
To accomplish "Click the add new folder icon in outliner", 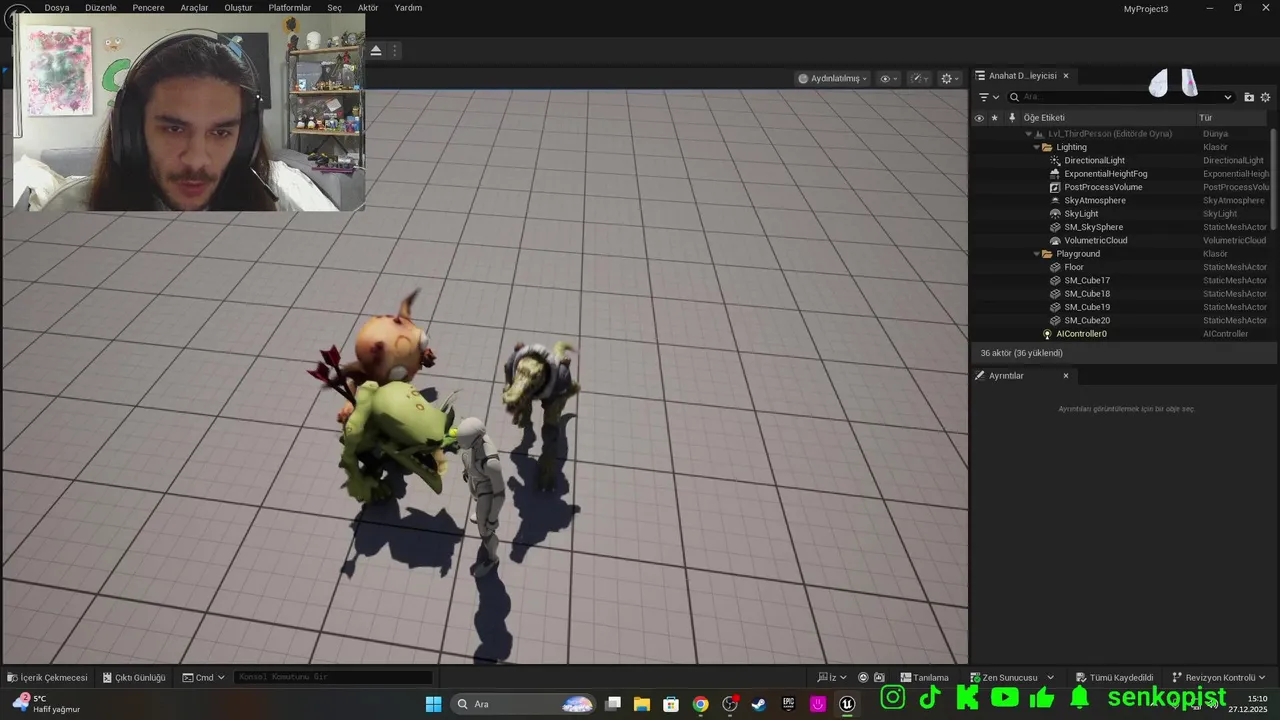I will click(1249, 97).
